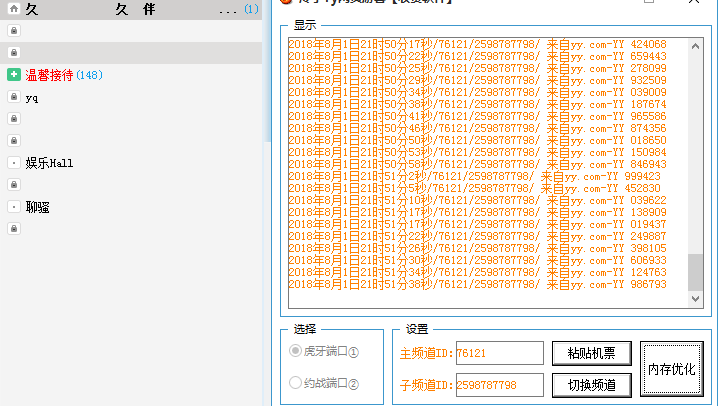Screen dimensions: 718x406
Task: Click the 子频道ID input field
Action: coord(500,385)
